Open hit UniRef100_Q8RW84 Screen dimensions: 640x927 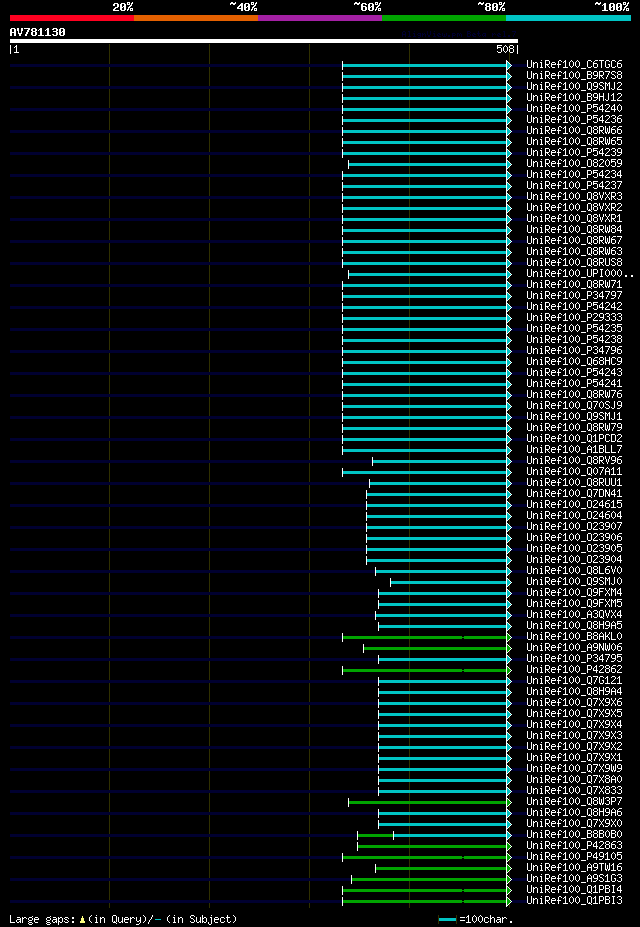point(574,230)
